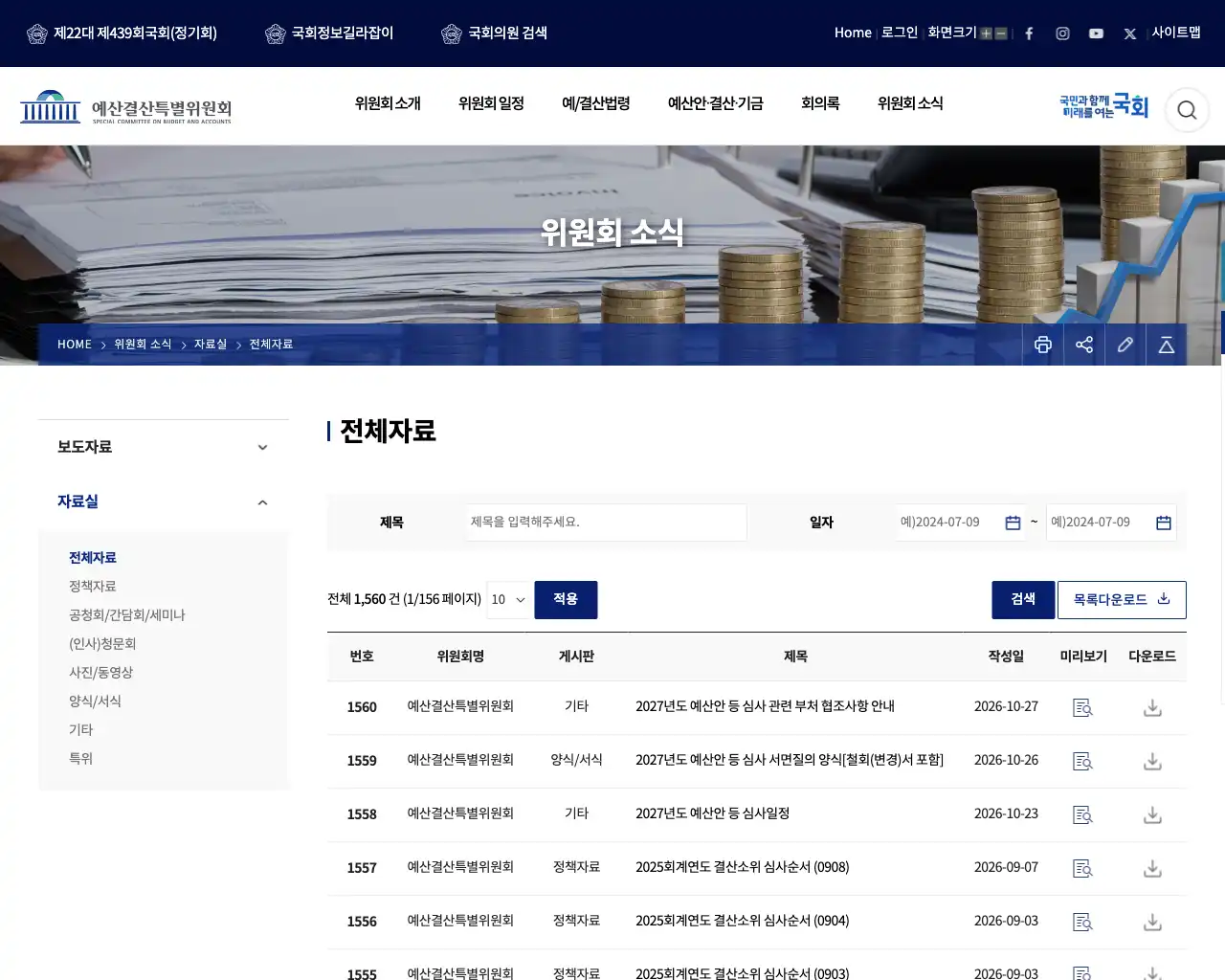1225x980 pixels.
Task: Open 국회의원 검색 link
Action: point(494,33)
